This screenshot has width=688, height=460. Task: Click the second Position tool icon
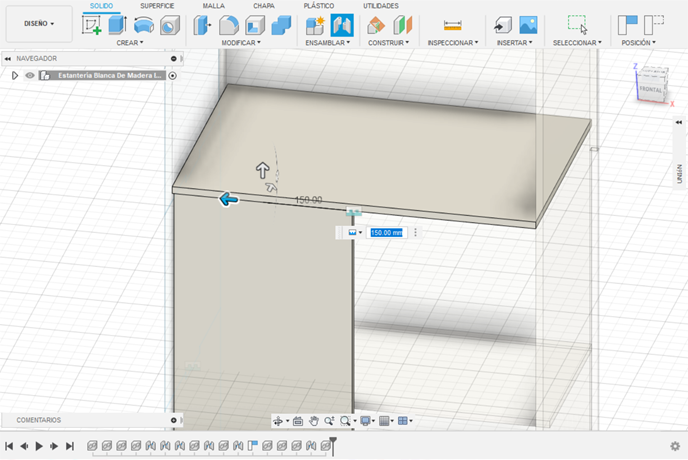point(654,25)
